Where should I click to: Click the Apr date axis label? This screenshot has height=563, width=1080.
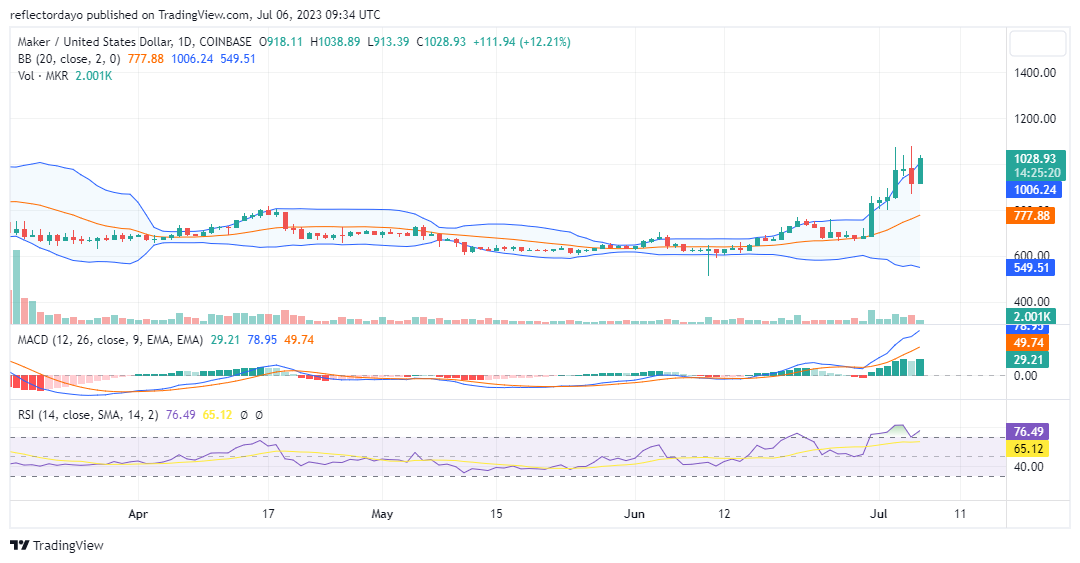coord(138,513)
